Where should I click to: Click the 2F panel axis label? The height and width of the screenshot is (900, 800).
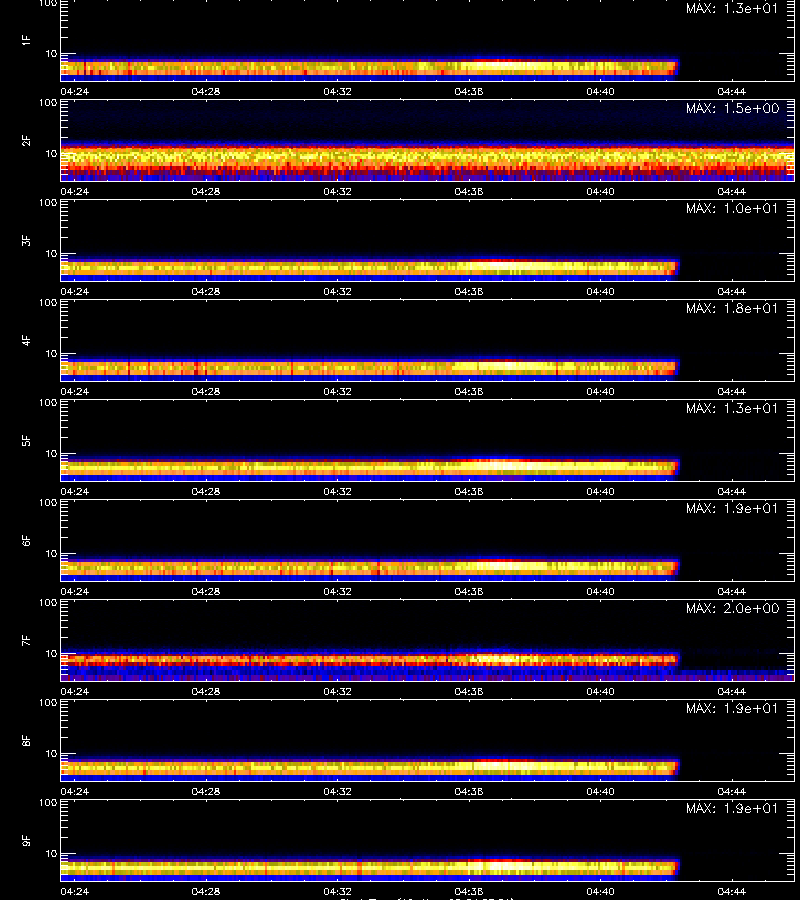click(x=26, y=141)
